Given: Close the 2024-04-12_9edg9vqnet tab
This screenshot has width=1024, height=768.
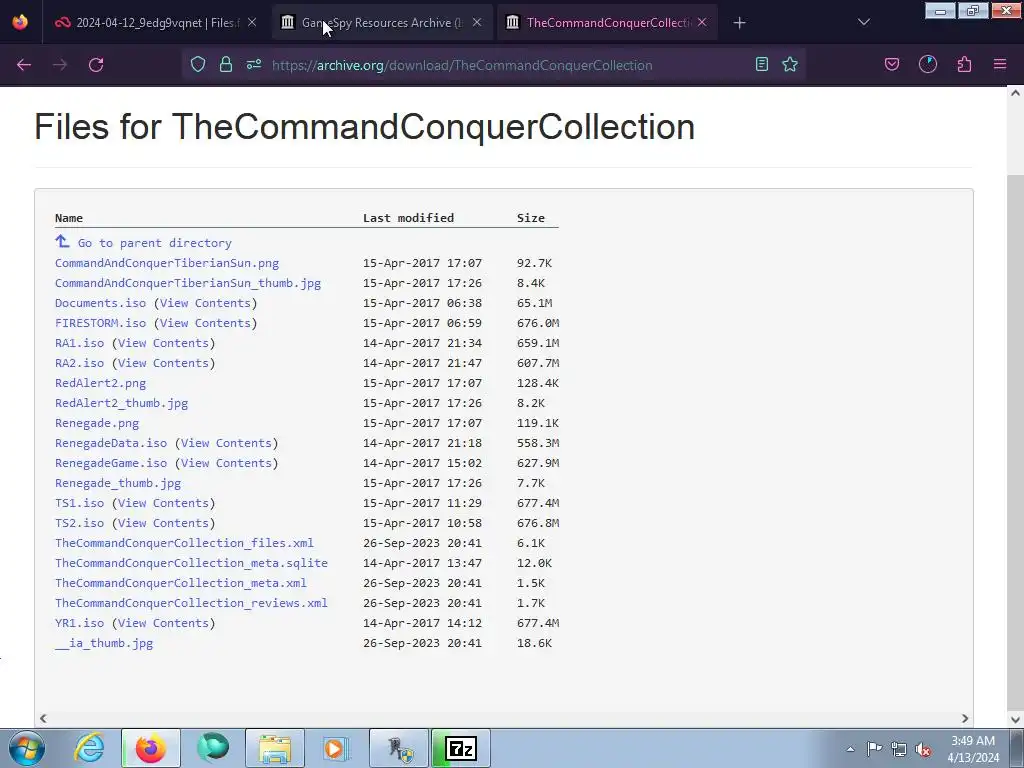Looking at the screenshot, I should click(x=252, y=22).
